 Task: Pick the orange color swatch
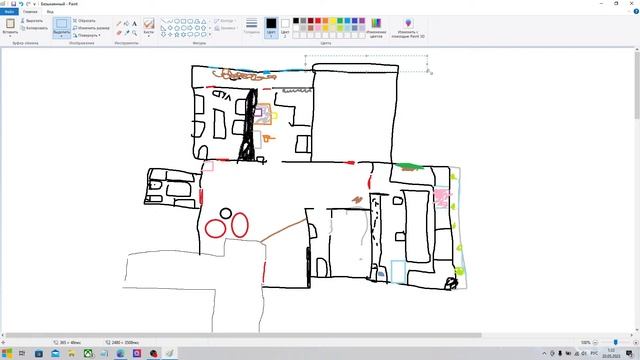tap(325, 21)
